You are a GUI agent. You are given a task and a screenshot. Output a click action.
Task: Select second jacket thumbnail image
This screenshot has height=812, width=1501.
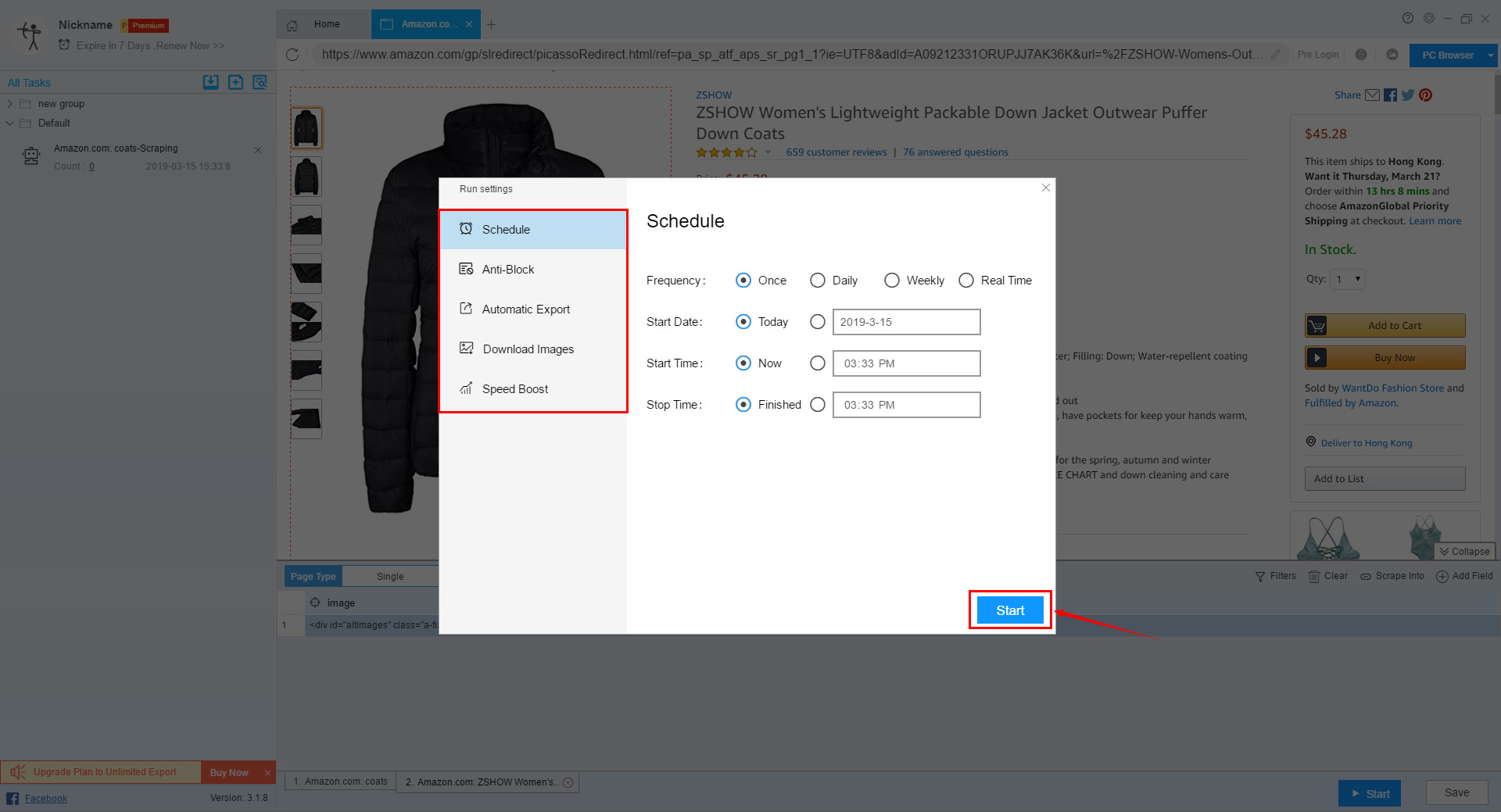click(x=306, y=177)
